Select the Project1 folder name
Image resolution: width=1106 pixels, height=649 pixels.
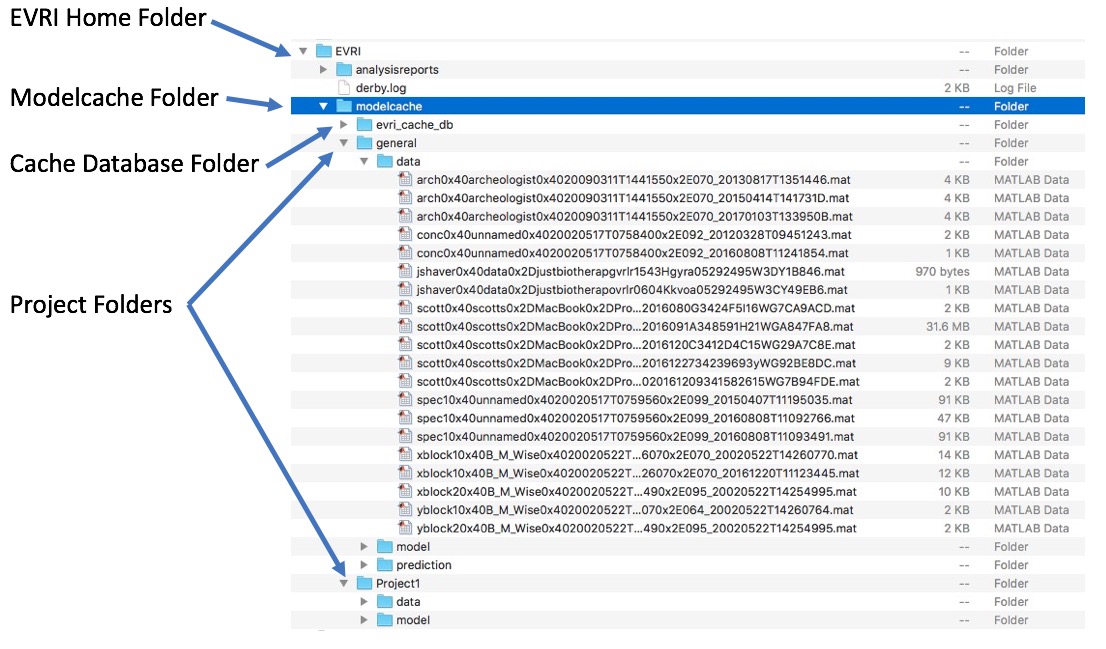click(398, 583)
